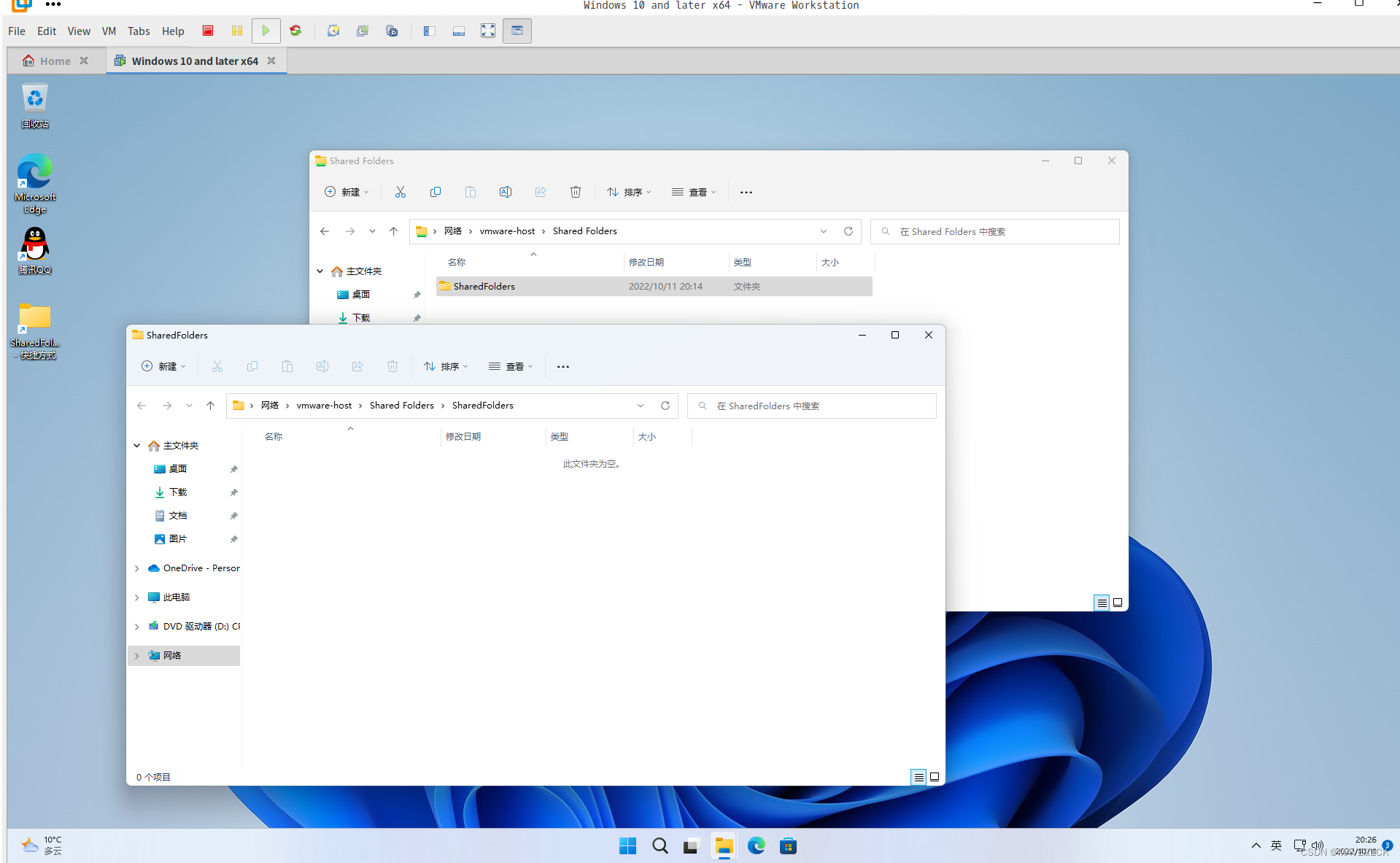Screen dimensions: 1400x863
Task: Toggle the VMware library sidebar icon
Action: tap(430, 31)
